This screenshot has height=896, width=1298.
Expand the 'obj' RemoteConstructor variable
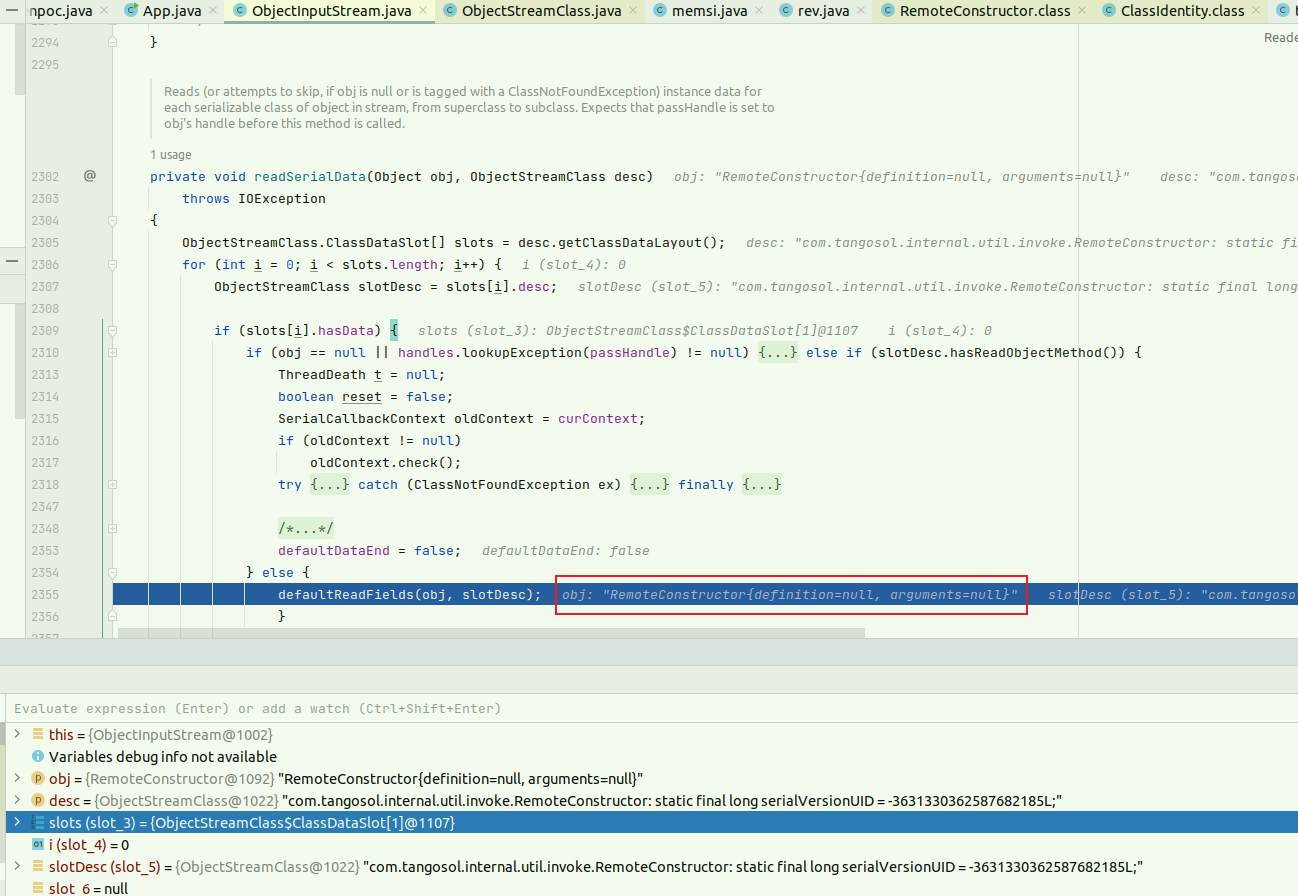[x=17, y=778]
